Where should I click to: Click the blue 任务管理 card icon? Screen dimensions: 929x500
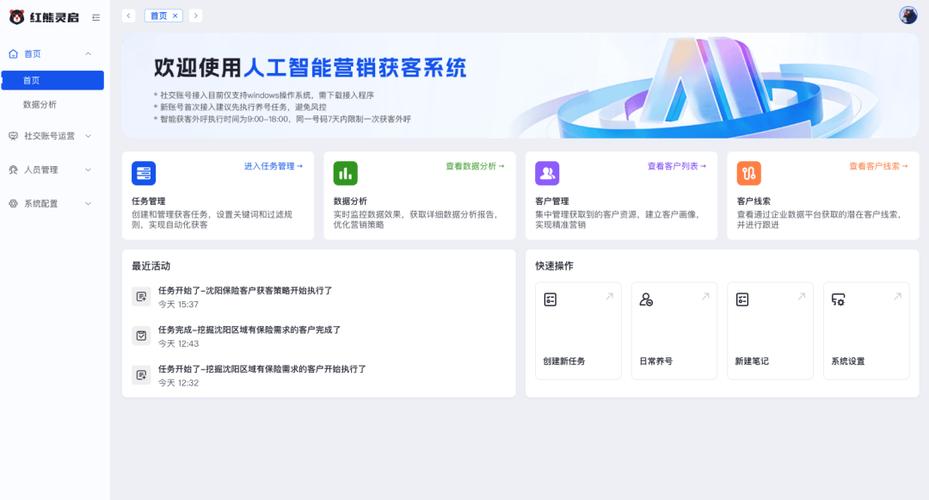143,173
